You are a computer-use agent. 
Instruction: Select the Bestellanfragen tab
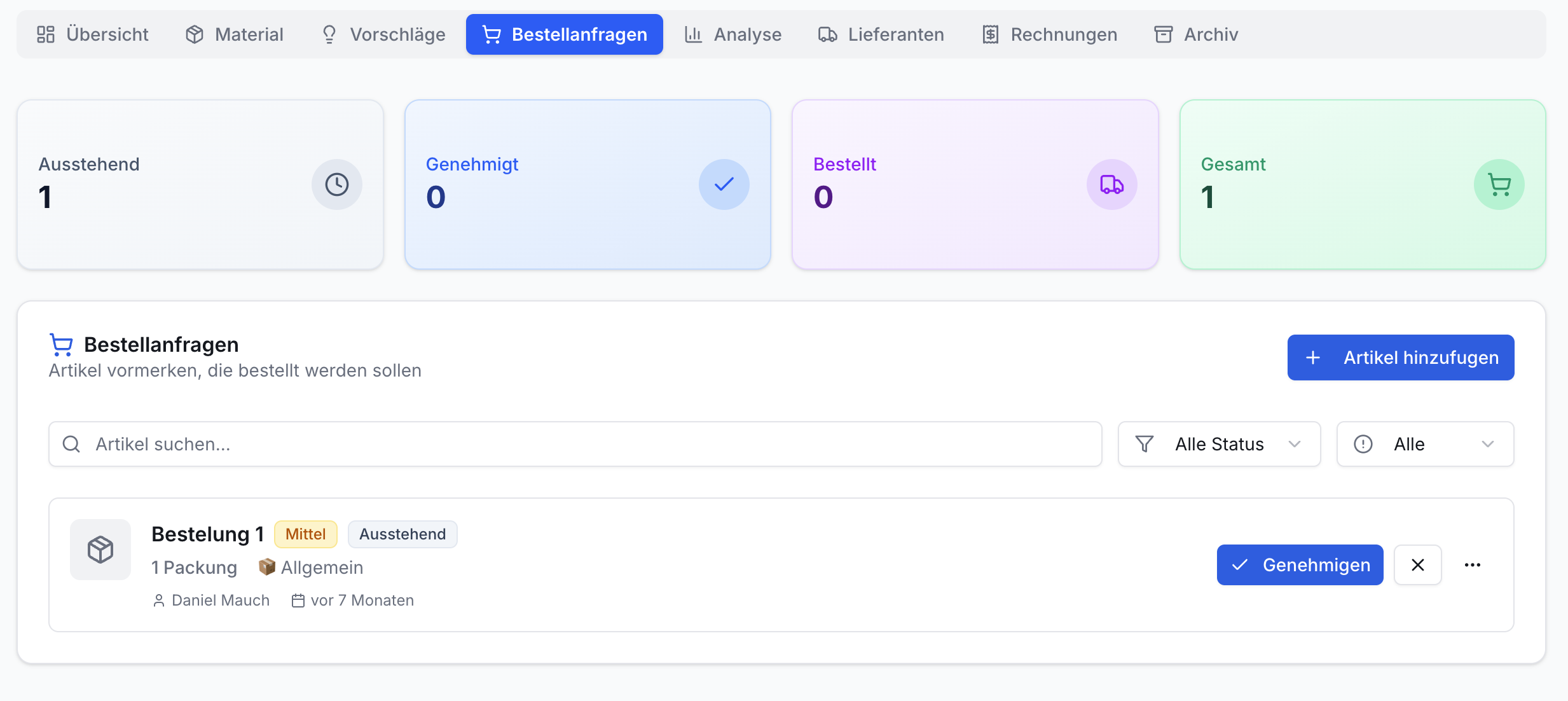click(x=565, y=34)
